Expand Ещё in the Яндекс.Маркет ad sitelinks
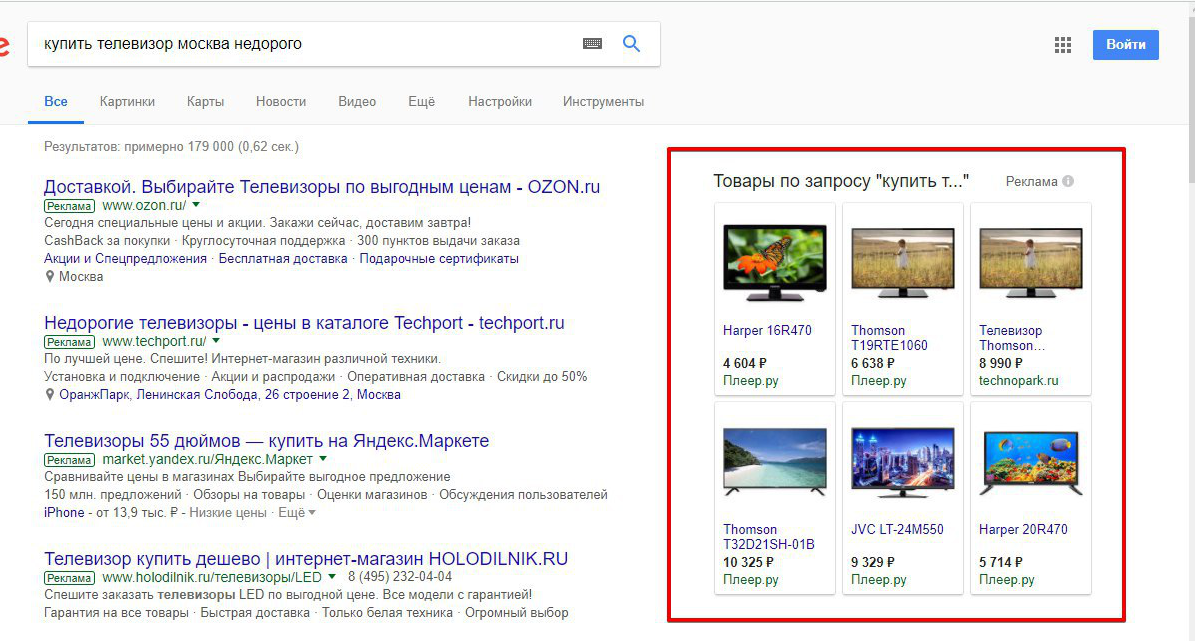The image size is (1195, 641). tap(296, 513)
